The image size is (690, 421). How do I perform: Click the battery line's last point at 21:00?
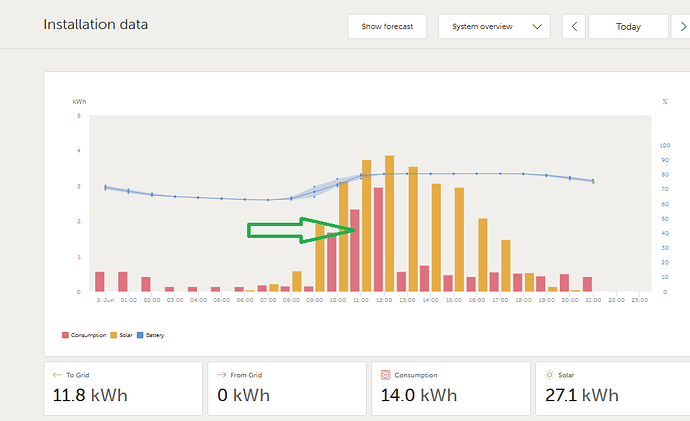coord(593,181)
